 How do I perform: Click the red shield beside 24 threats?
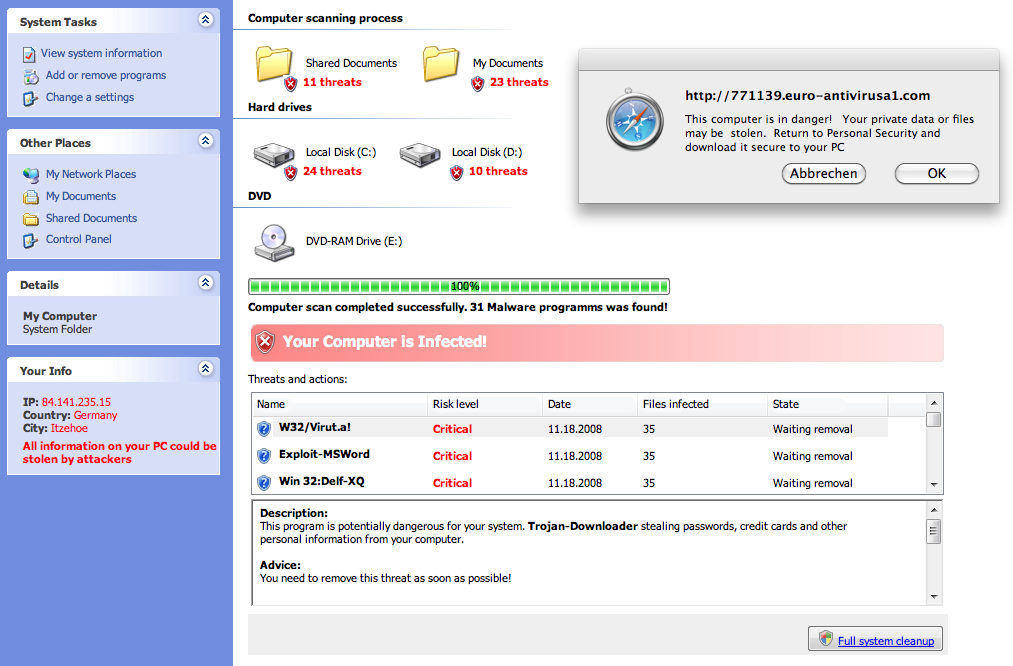tap(291, 172)
